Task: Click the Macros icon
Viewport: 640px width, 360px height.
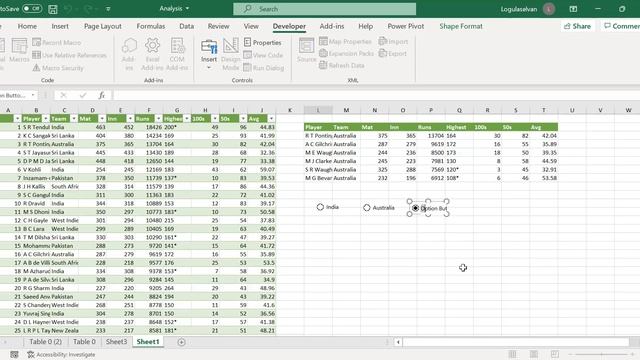Action: [19, 50]
